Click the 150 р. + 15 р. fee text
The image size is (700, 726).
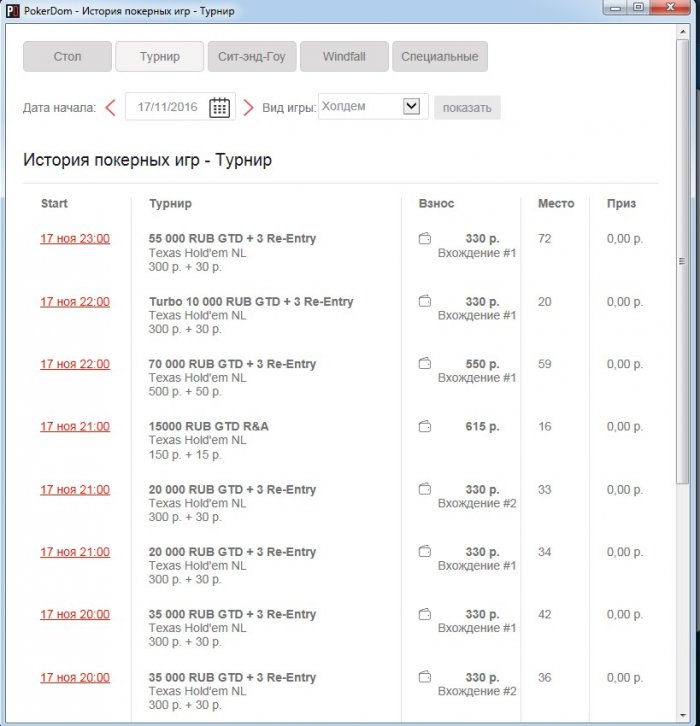click(x=185, y=455)
